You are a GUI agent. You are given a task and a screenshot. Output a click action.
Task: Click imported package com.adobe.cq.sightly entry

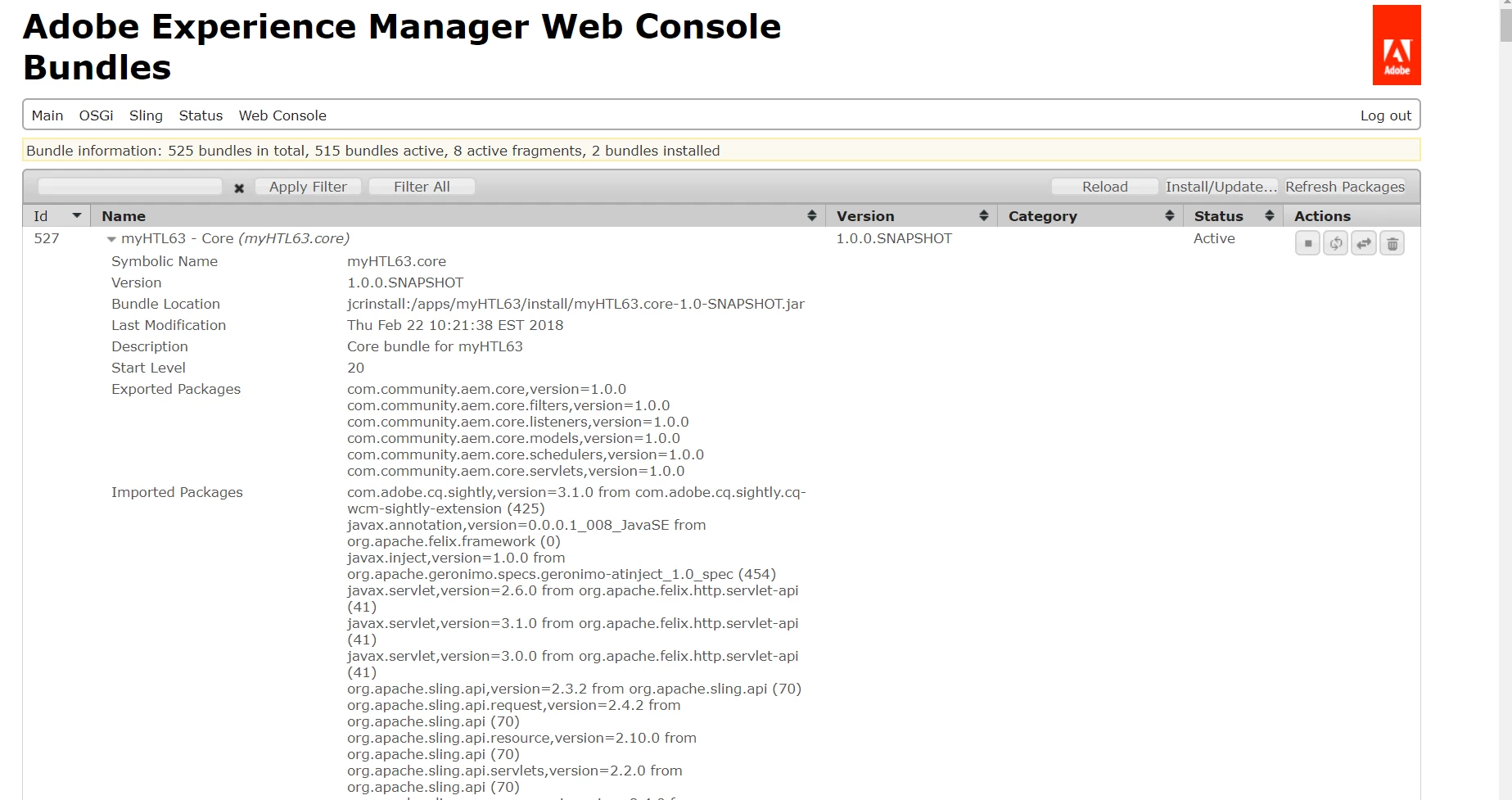pos(576,500)
